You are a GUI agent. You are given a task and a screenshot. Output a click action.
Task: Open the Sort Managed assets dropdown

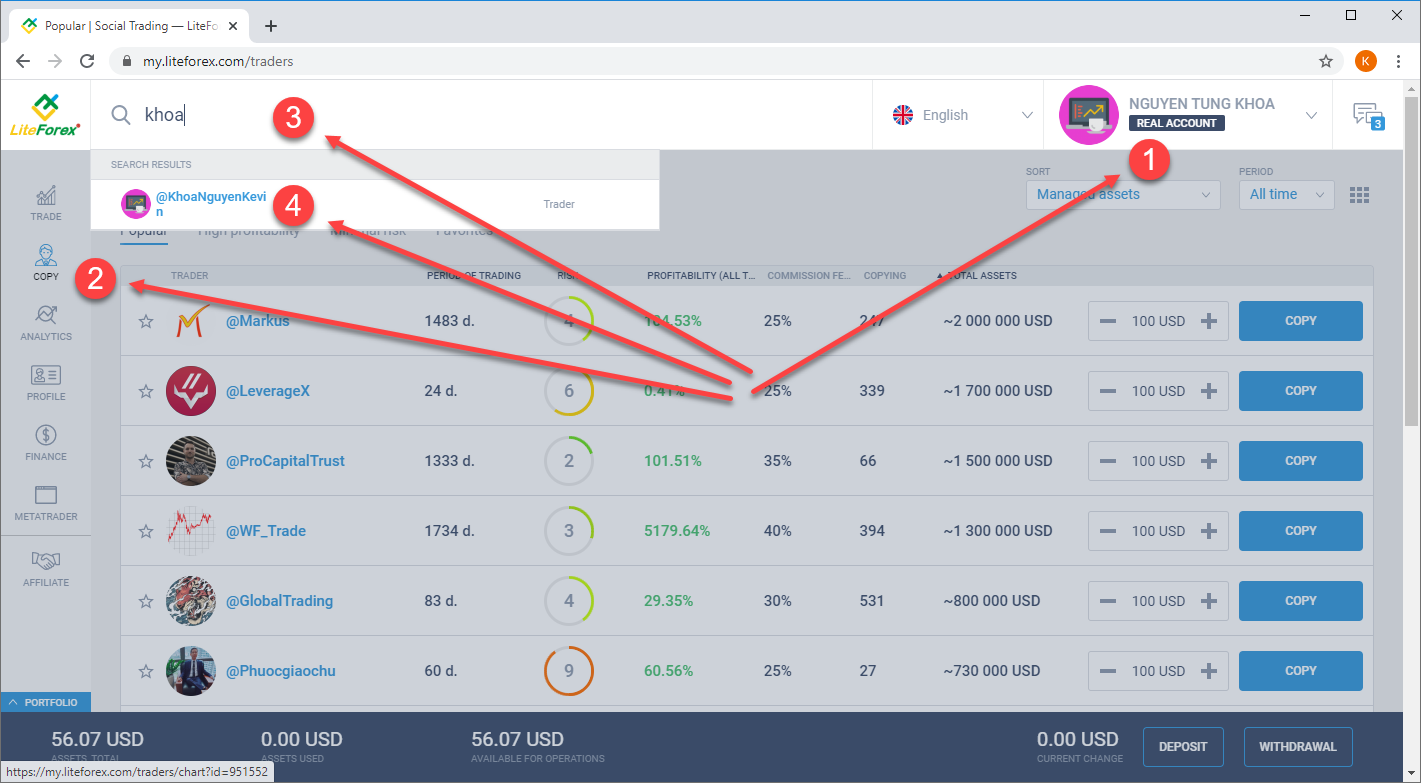coord(1122,195)
